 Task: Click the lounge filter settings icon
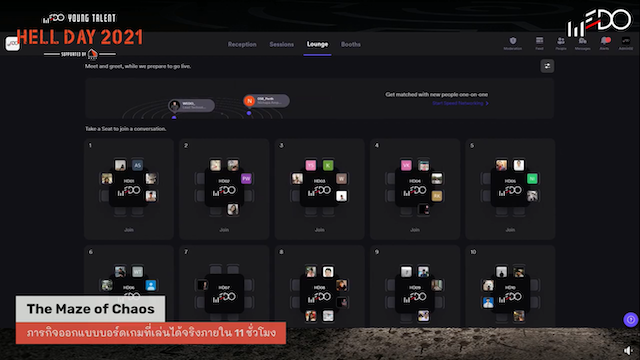pyautogui.click(x=547, y=66)
